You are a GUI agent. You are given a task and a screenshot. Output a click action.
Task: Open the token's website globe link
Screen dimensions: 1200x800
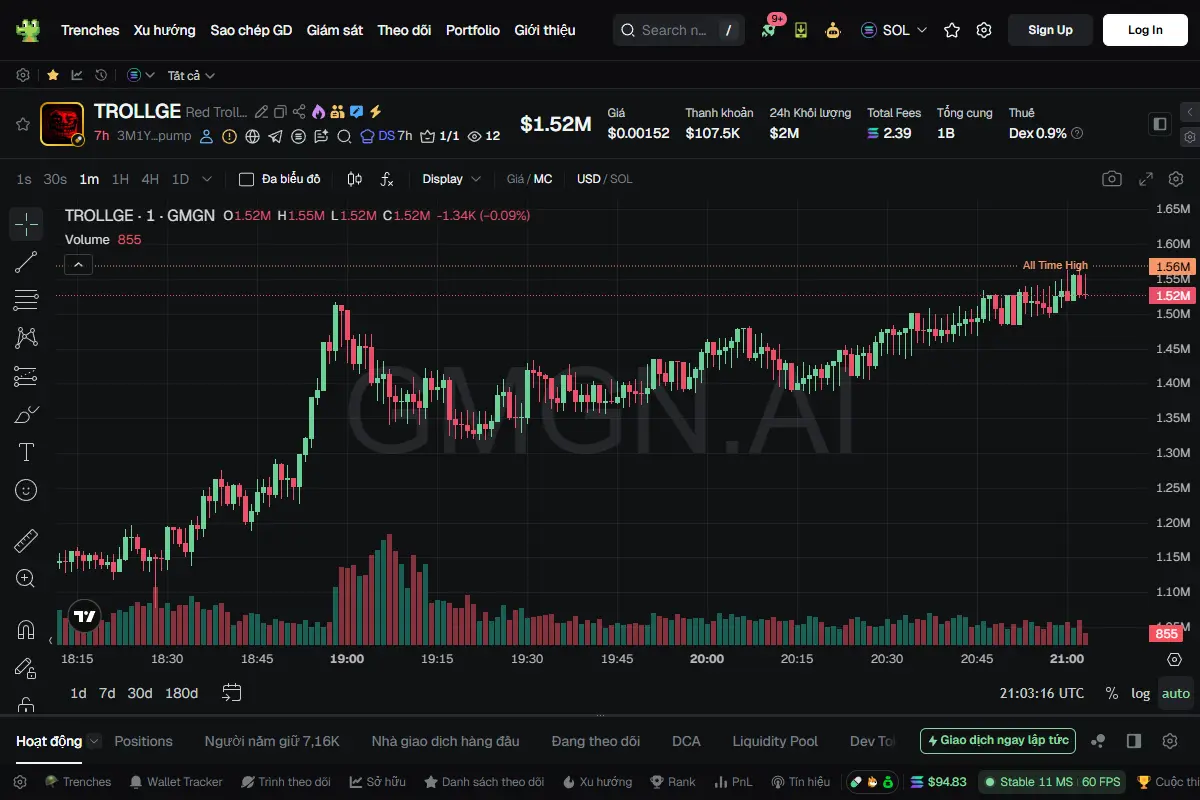252,136
